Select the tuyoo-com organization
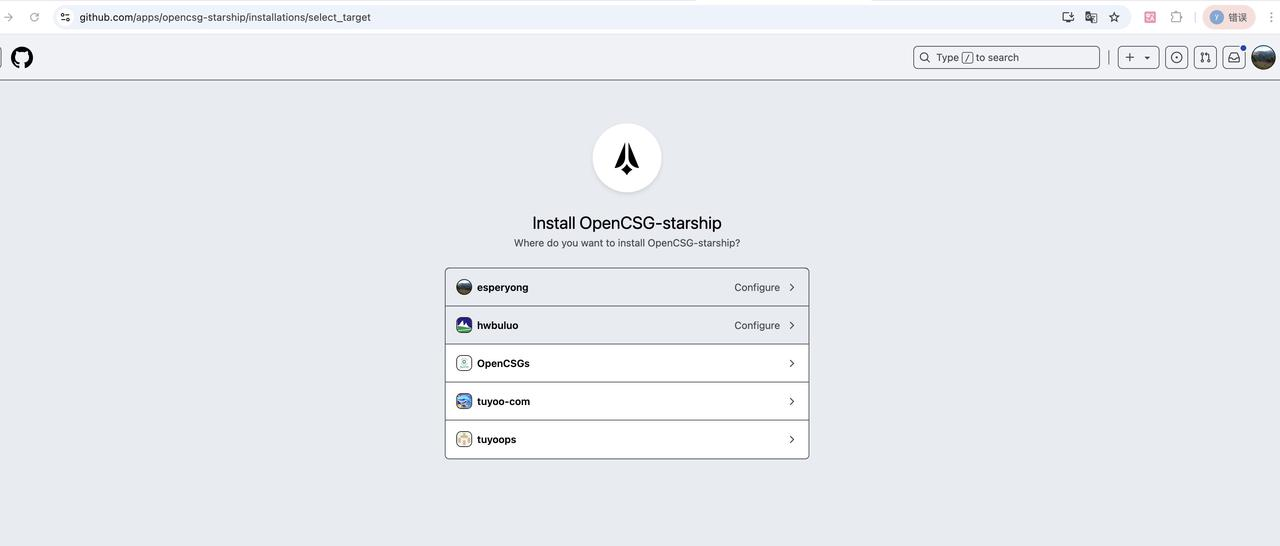 [503, 402]
